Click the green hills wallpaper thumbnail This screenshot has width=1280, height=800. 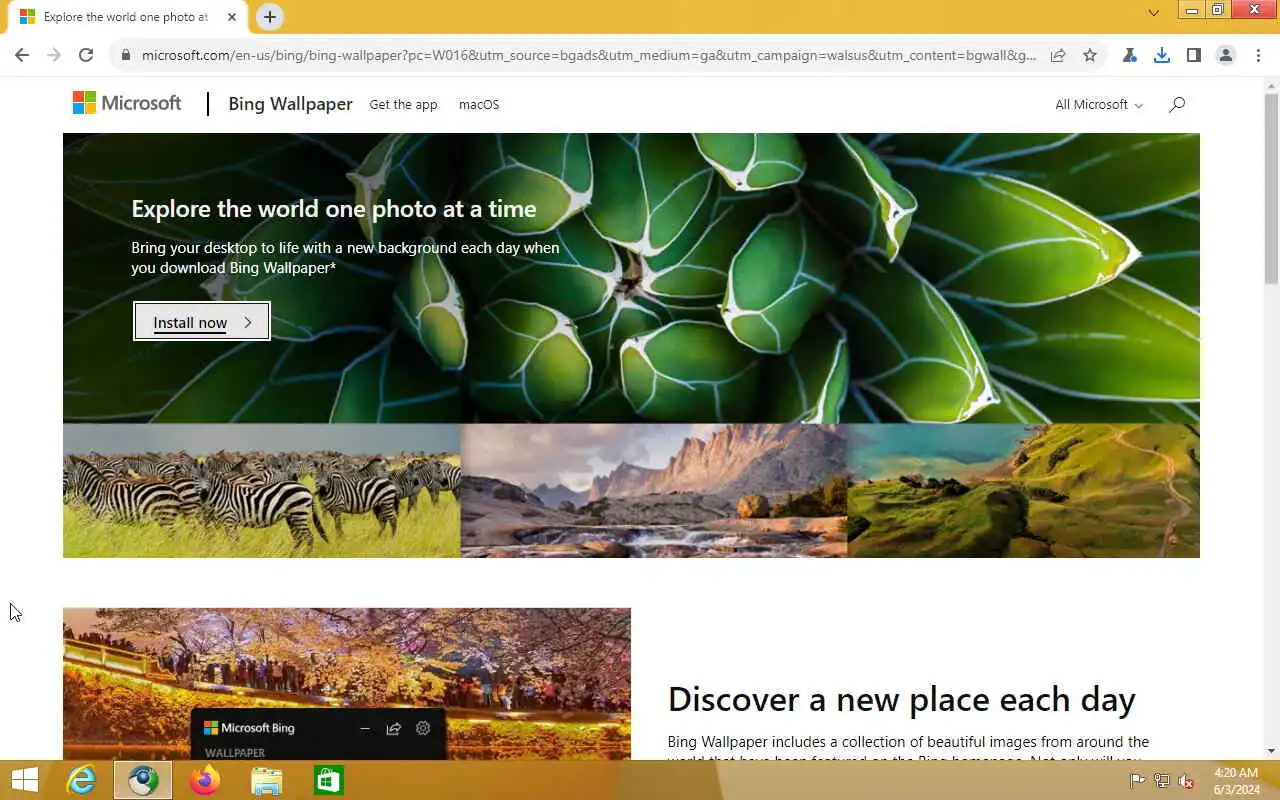point(1023,490)
